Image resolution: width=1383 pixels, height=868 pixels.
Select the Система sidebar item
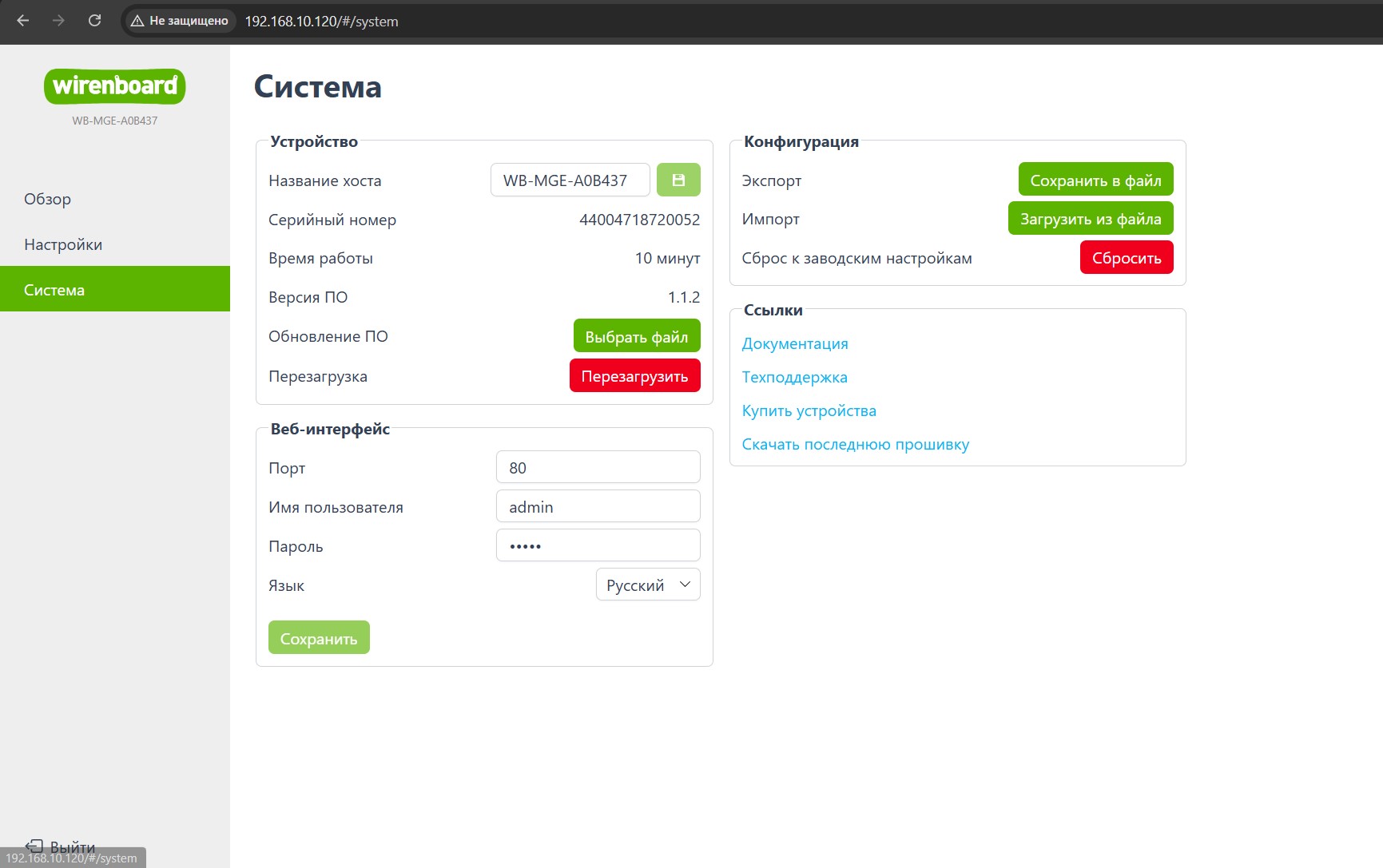115,289
